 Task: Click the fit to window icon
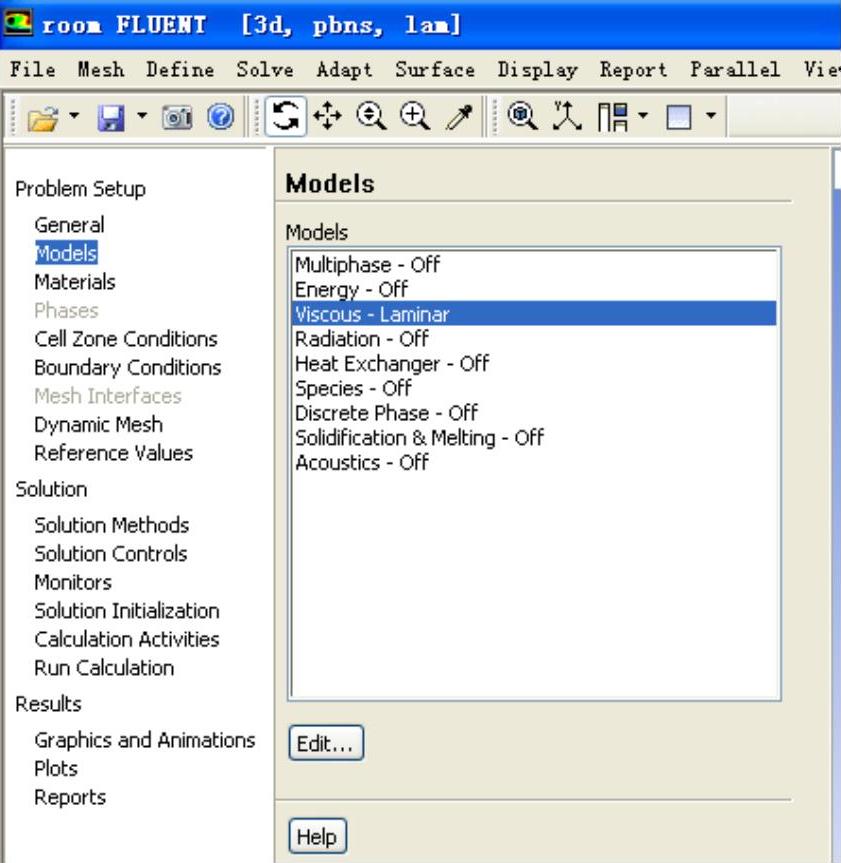pyautogui.click(x=522, y=116)
